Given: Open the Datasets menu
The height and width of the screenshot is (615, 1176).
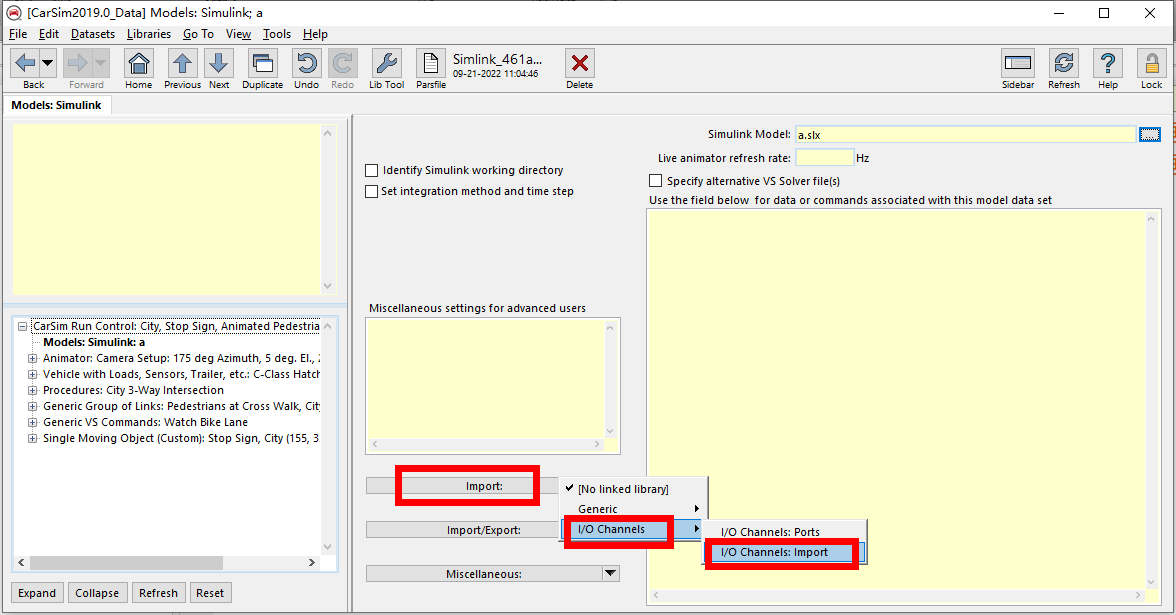Looking at the screenshot, I should coord(93,34).
